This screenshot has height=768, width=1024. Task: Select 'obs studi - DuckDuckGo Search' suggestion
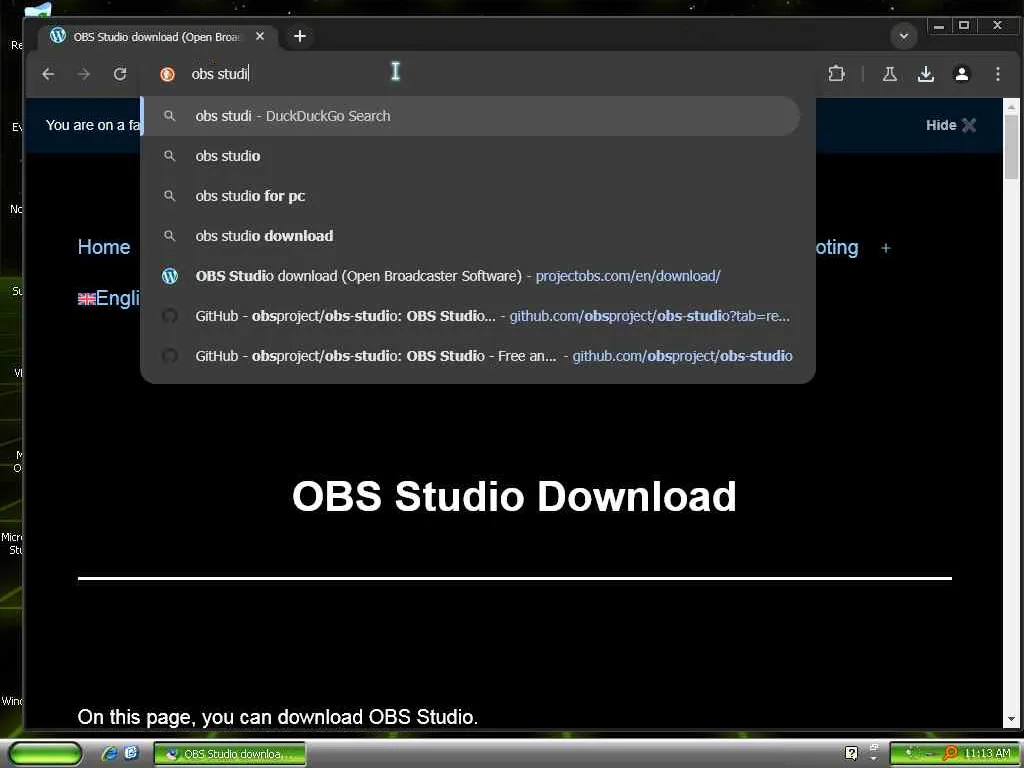click(470, 116)
